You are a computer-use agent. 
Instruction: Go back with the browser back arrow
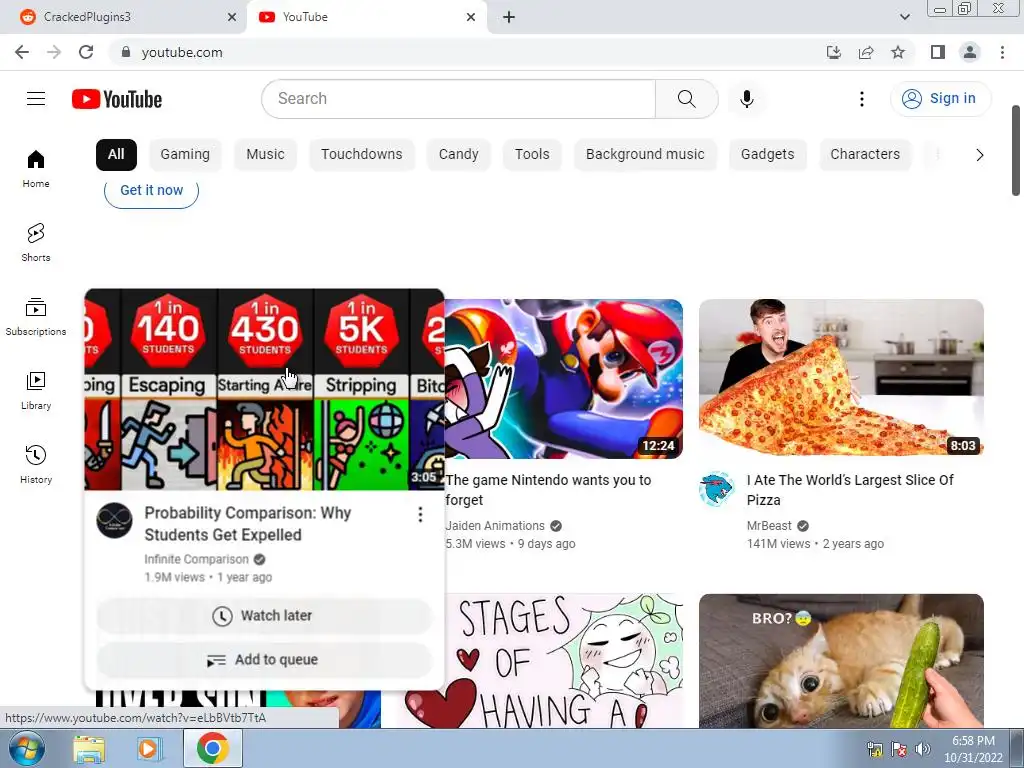coord(22,52)
